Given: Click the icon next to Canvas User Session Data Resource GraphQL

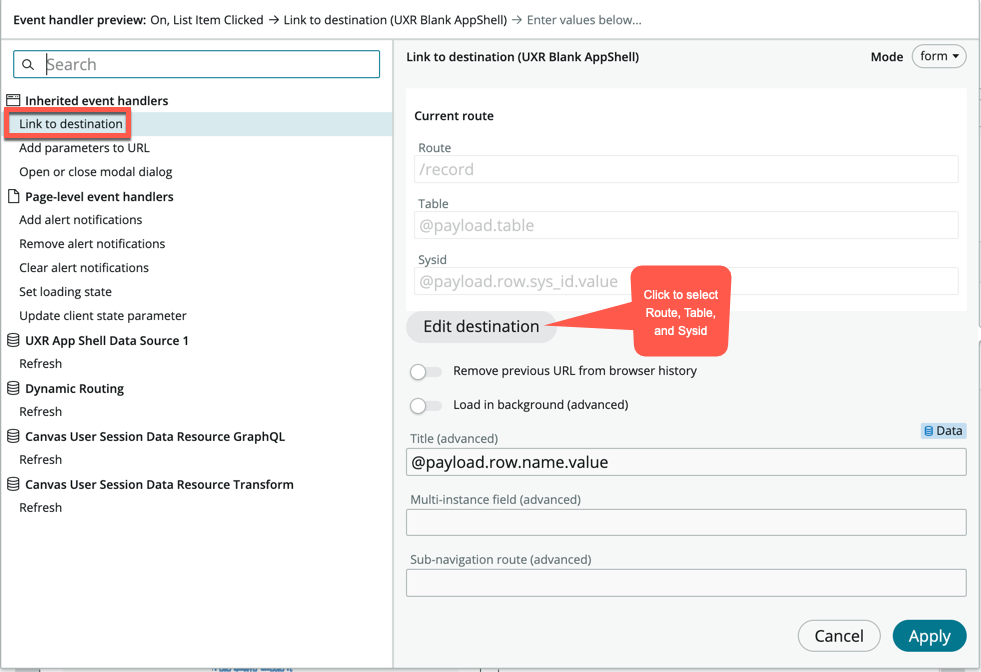Looking at the screenshot, I should 12,436.
